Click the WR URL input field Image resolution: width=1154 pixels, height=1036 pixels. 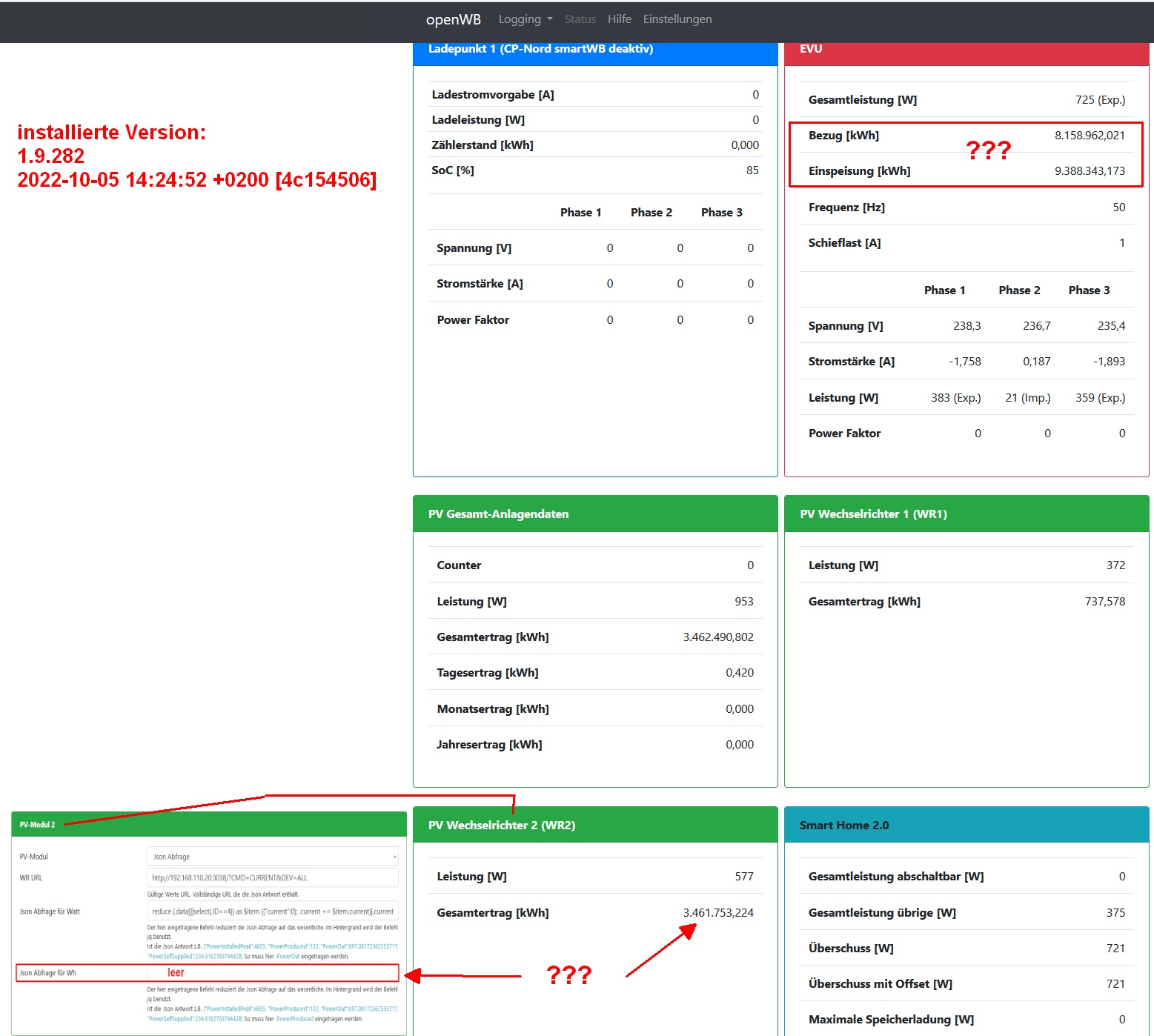[x=272, y=878]
